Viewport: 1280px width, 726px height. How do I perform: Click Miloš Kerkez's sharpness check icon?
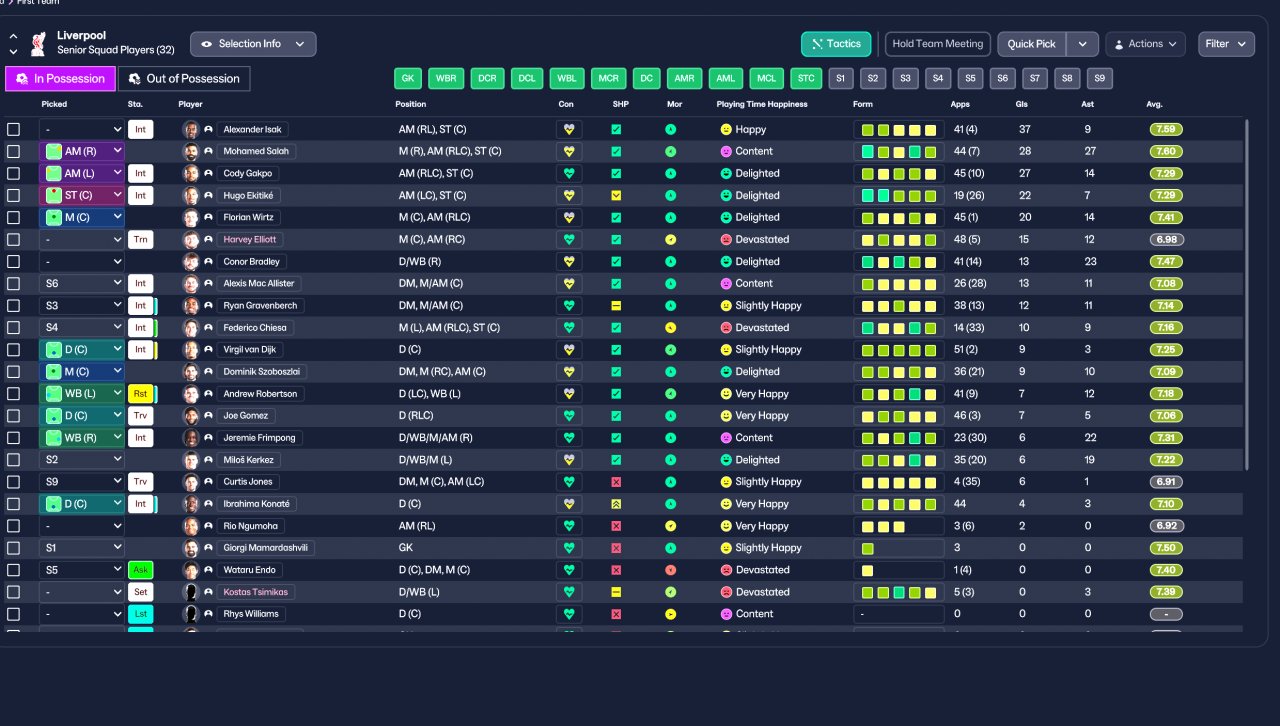tap(616, 459)
